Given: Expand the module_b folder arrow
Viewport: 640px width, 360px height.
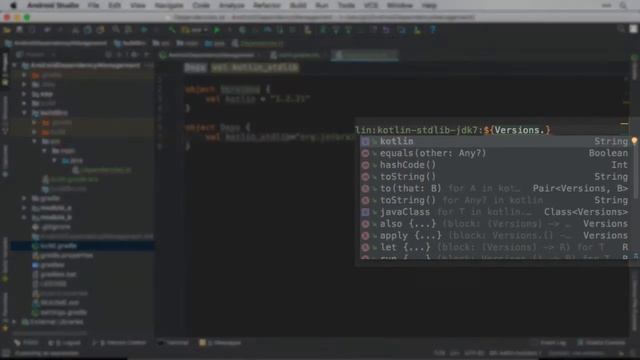Looking at the screenshot, I should point(24,217).
